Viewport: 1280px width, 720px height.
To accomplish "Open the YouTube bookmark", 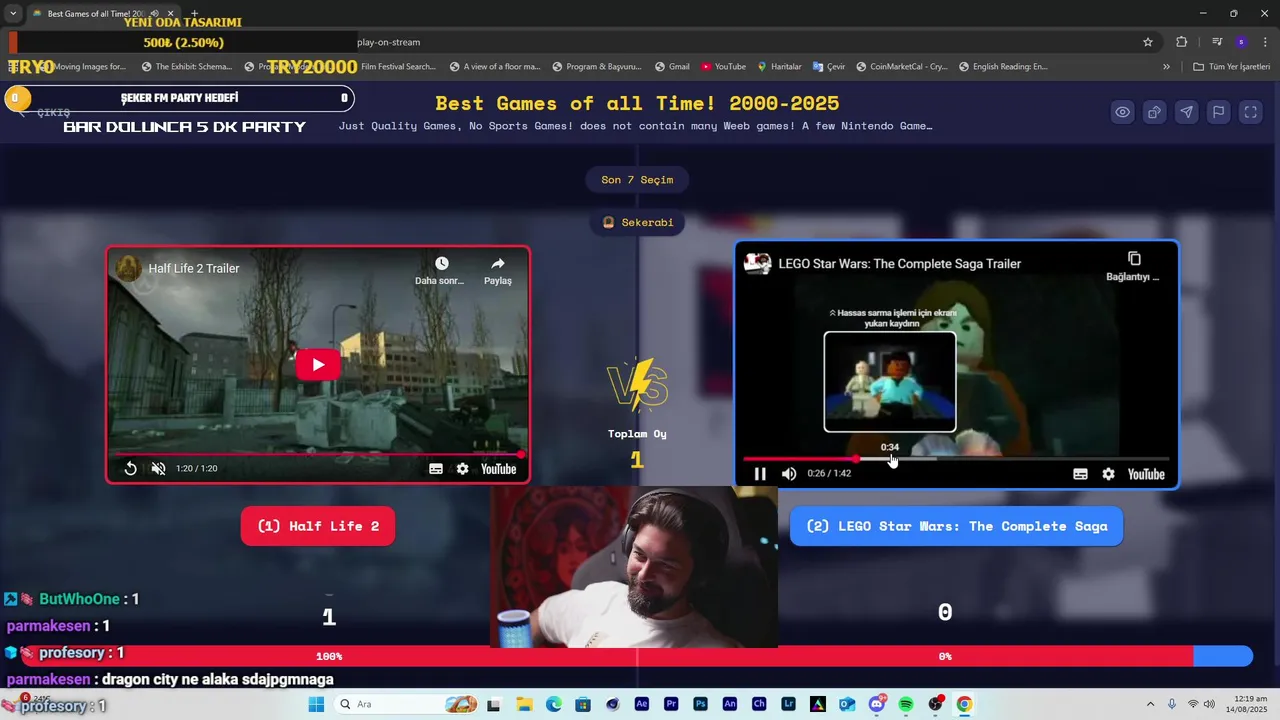I will click(723, 67).
